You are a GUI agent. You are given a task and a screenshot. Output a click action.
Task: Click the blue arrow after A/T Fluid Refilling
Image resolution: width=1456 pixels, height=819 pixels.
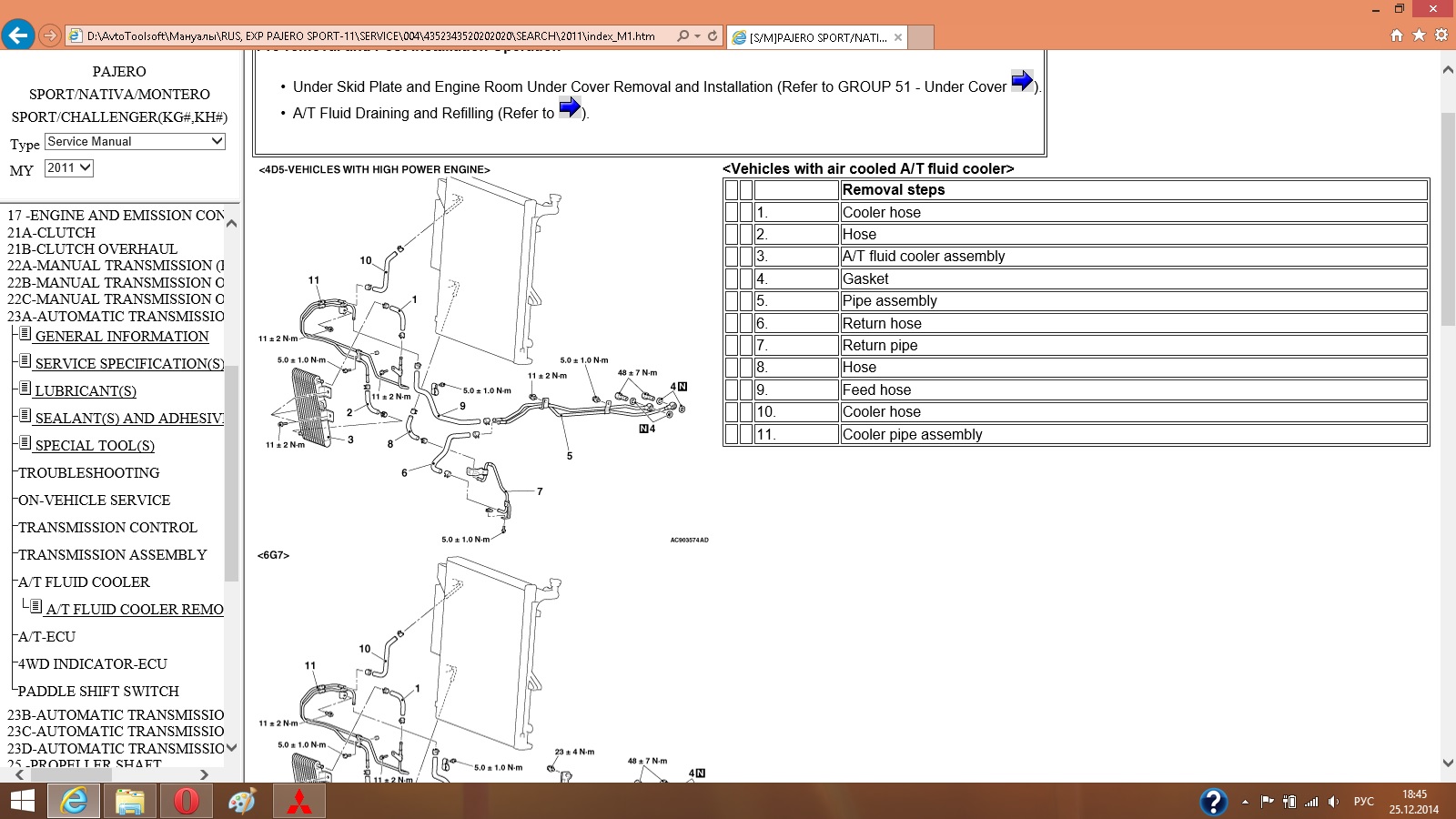point(570,108)
